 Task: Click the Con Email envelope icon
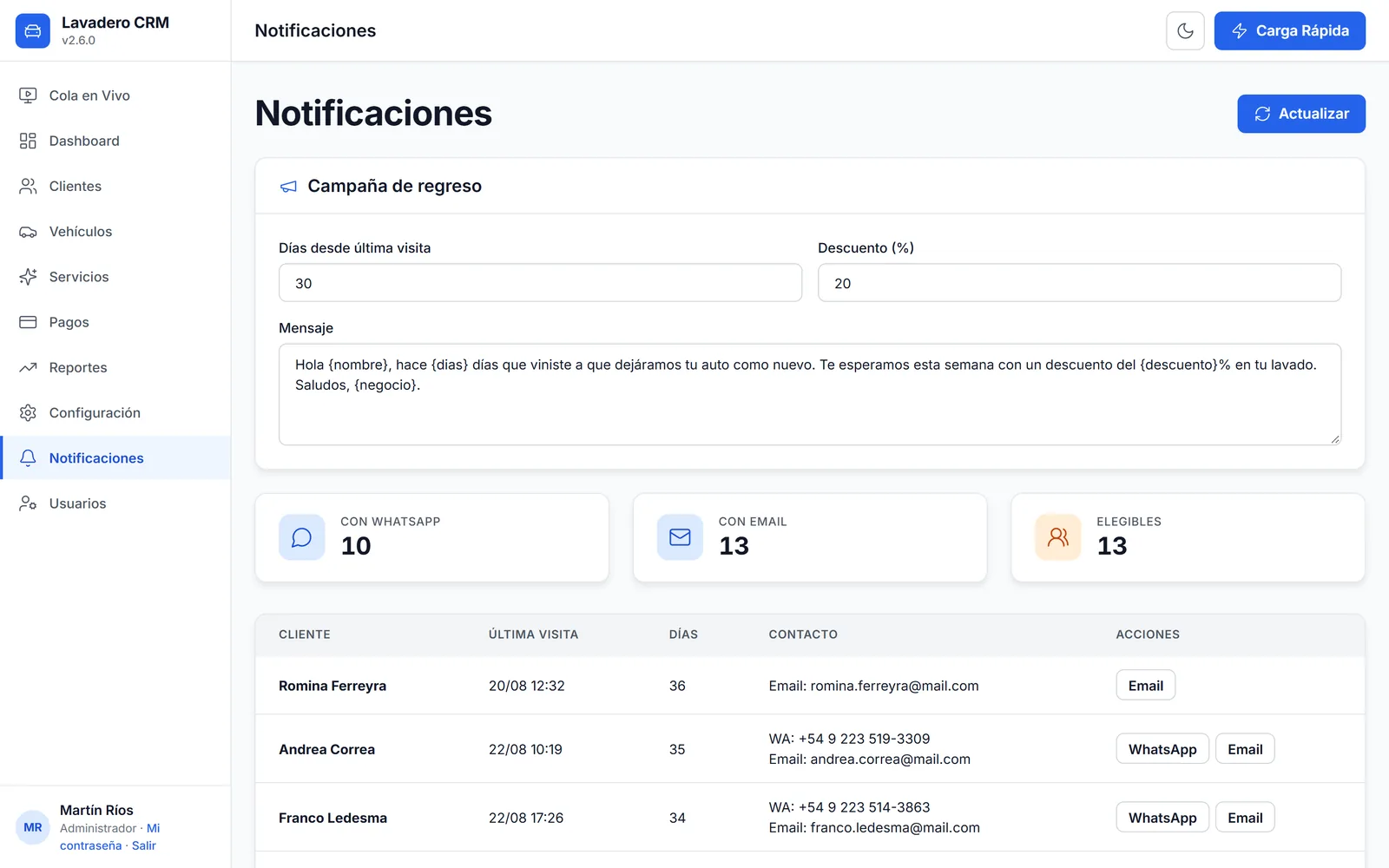(680, 537)
